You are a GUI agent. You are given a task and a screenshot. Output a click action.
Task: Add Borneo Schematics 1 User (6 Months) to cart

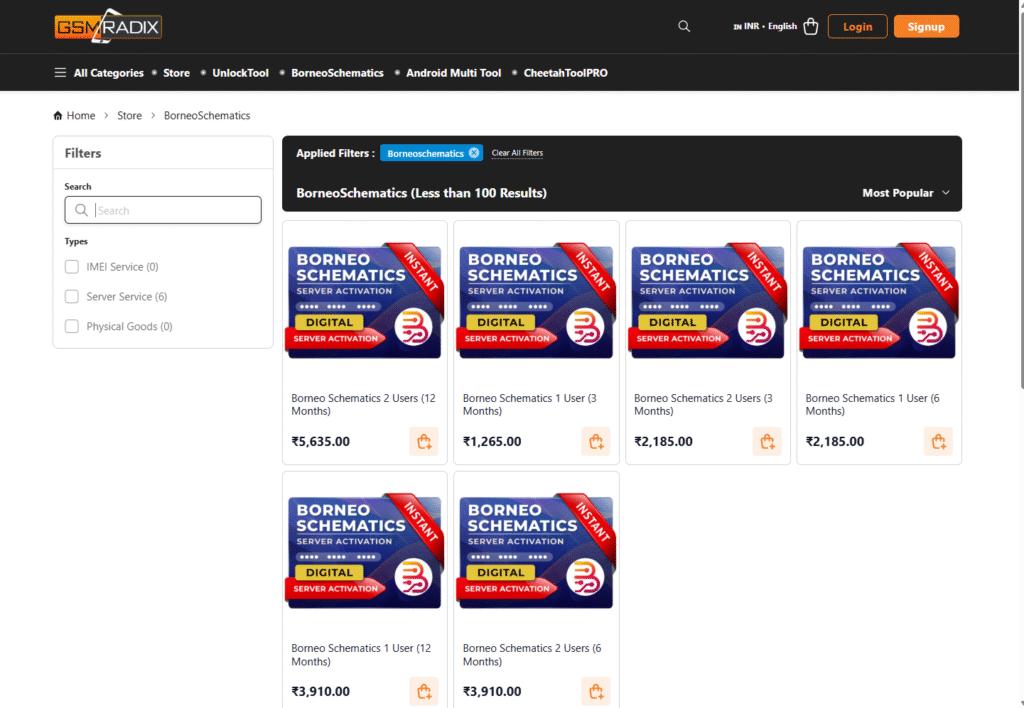pos(938,441)
